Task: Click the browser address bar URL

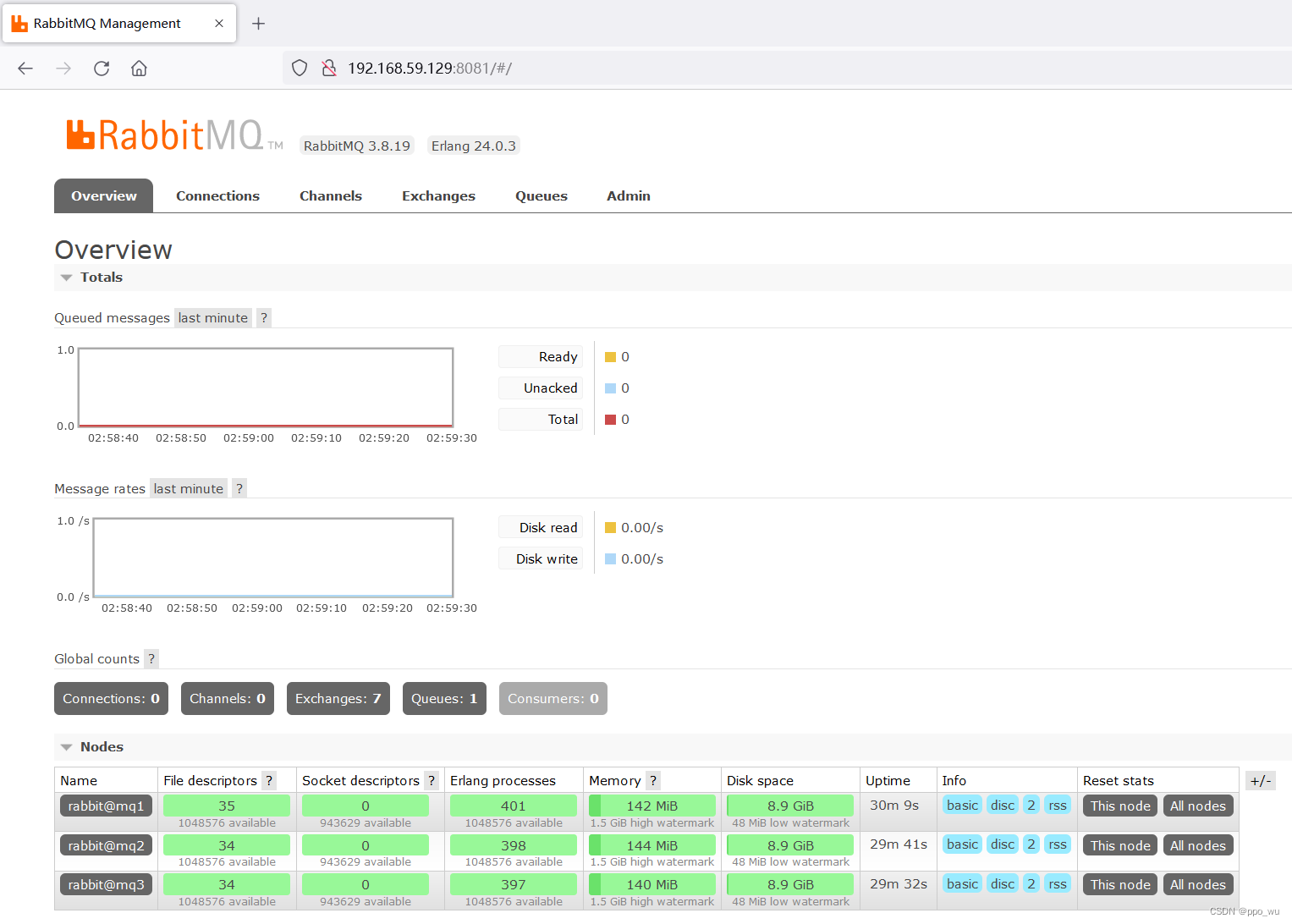Action: (x=430, y=69)
